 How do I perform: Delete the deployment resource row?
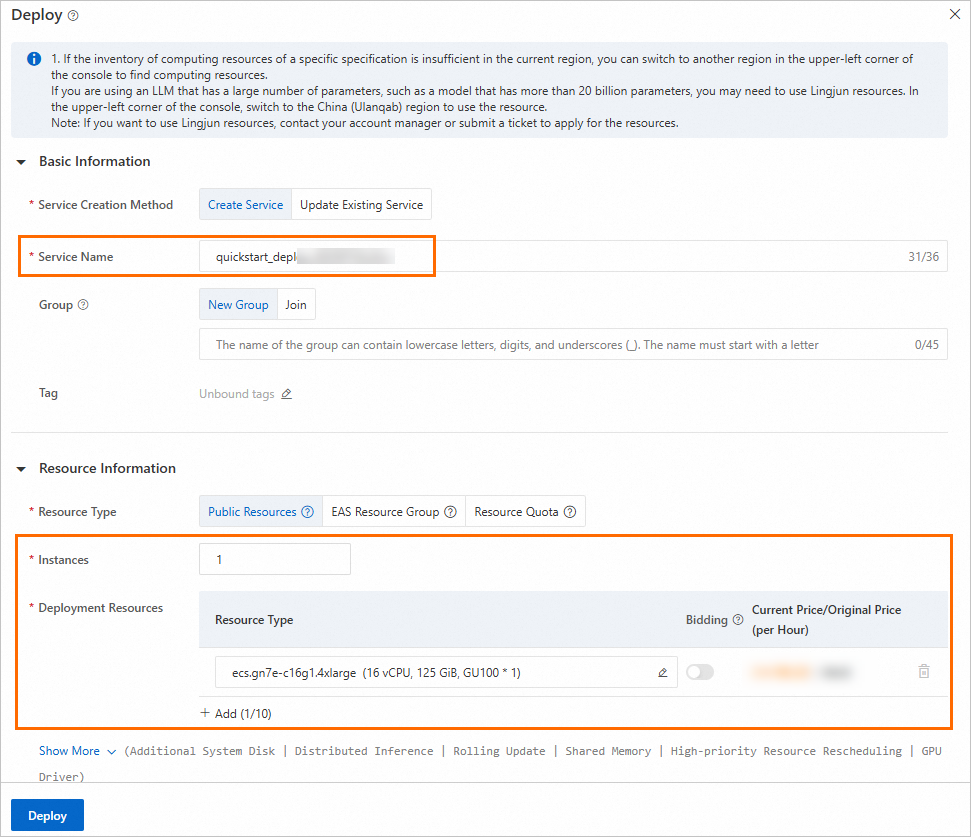coord(924,672)
